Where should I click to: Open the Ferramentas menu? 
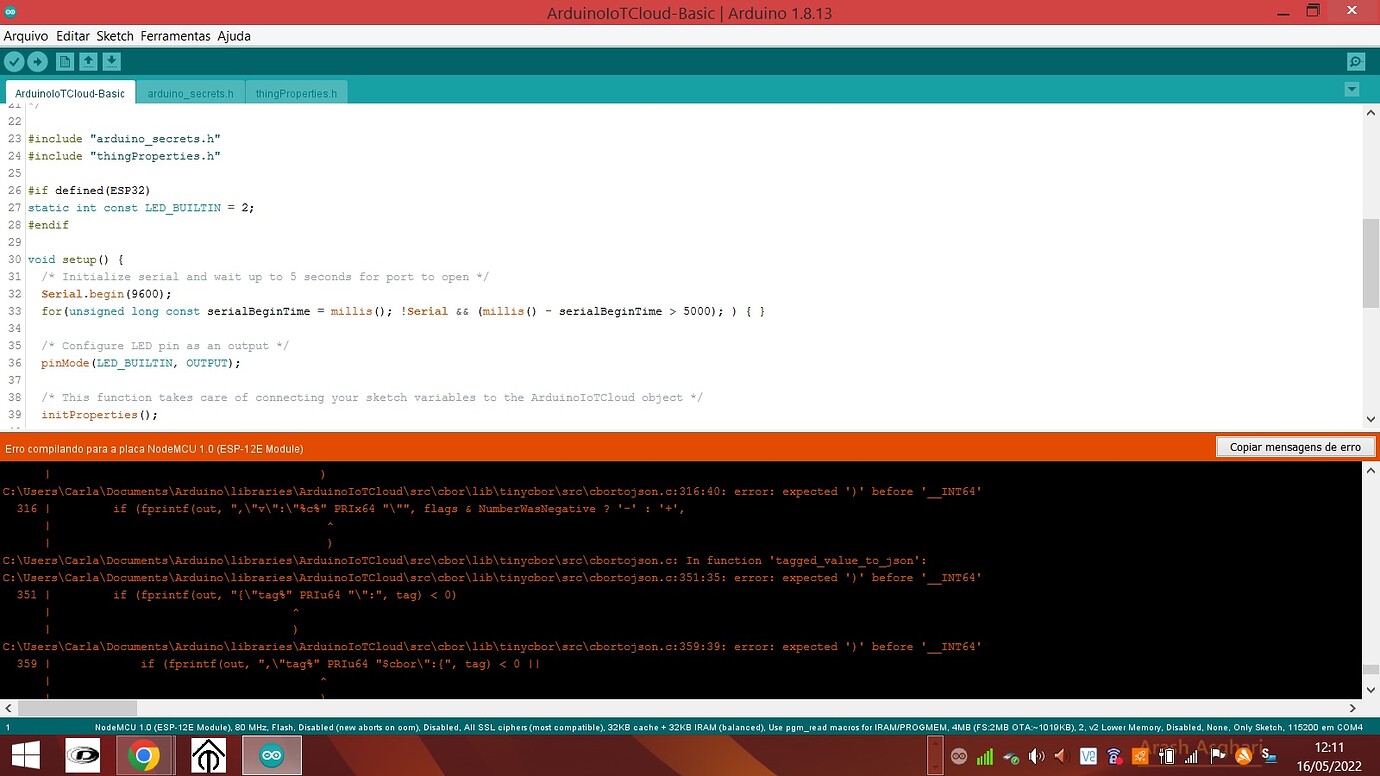point(175,35)
